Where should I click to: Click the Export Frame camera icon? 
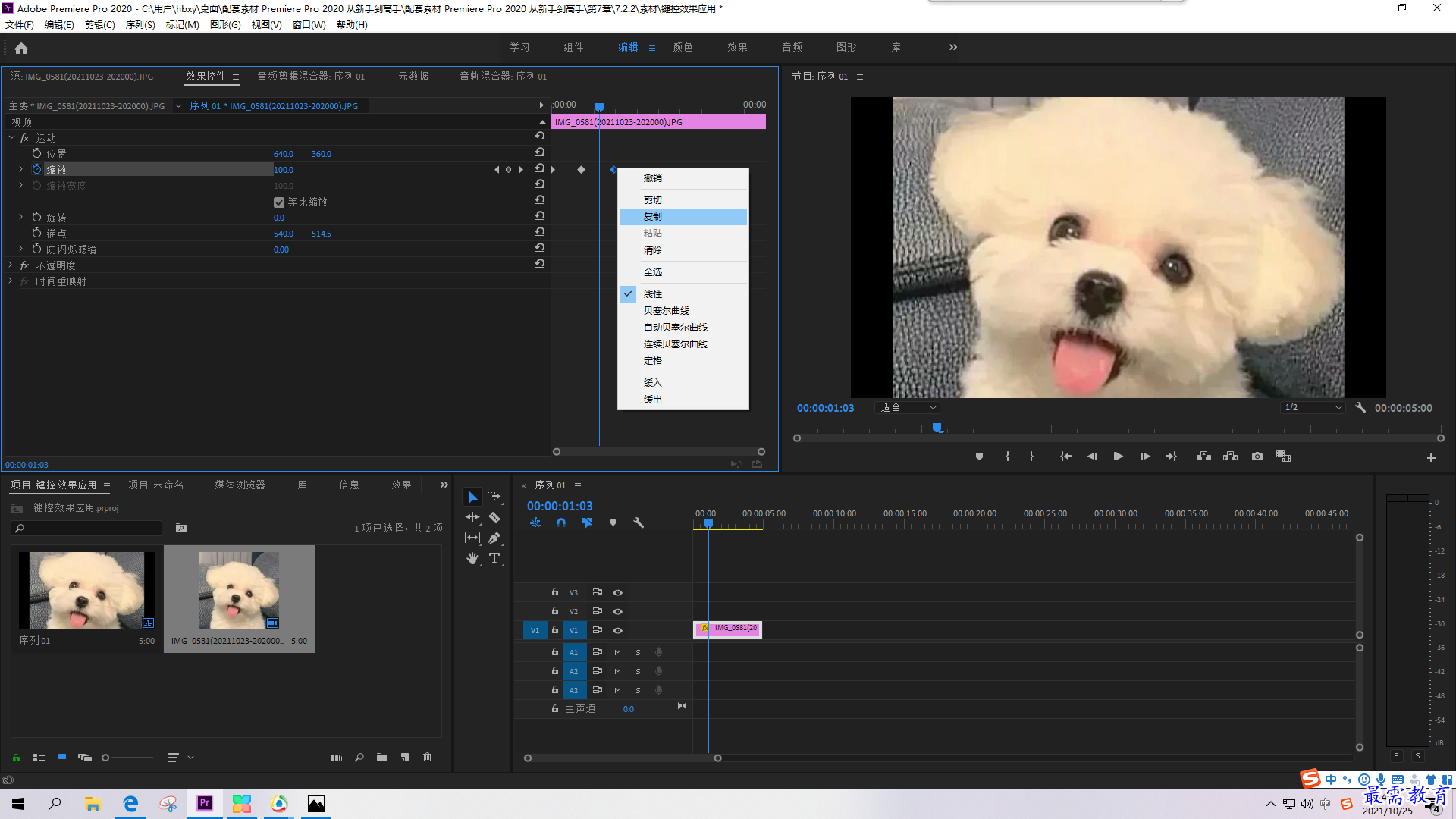[1257, 457]
